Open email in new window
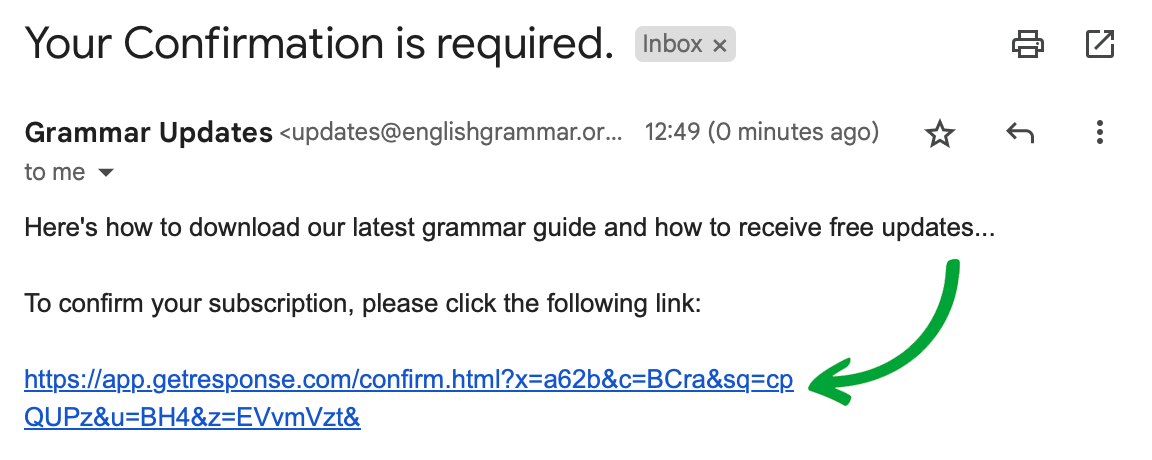This screenshot has height=460, width=1152. pyautogui.click(x=1100, y=44)
